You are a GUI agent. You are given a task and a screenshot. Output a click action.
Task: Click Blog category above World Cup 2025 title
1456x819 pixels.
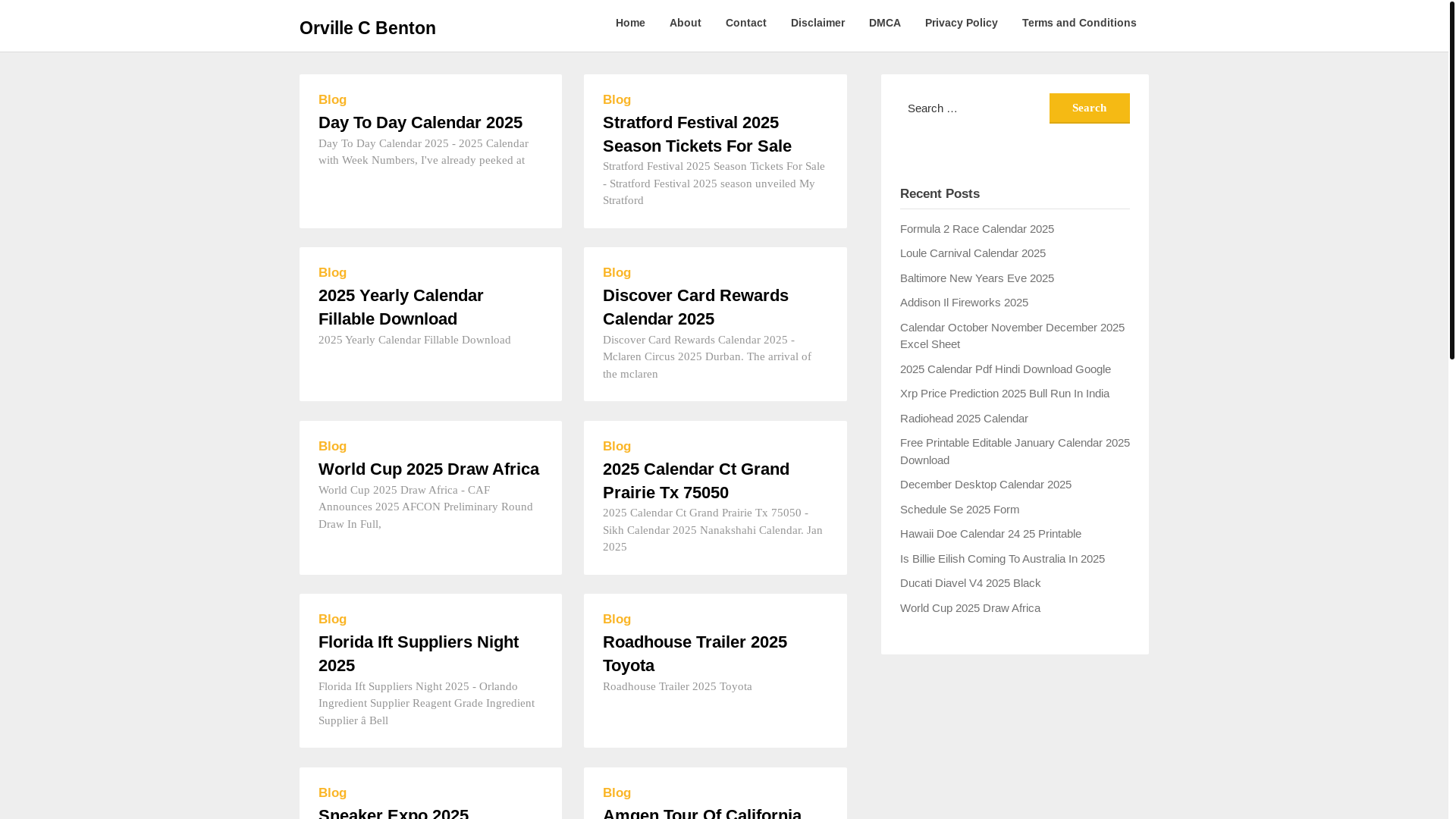(x=332, y=447)
